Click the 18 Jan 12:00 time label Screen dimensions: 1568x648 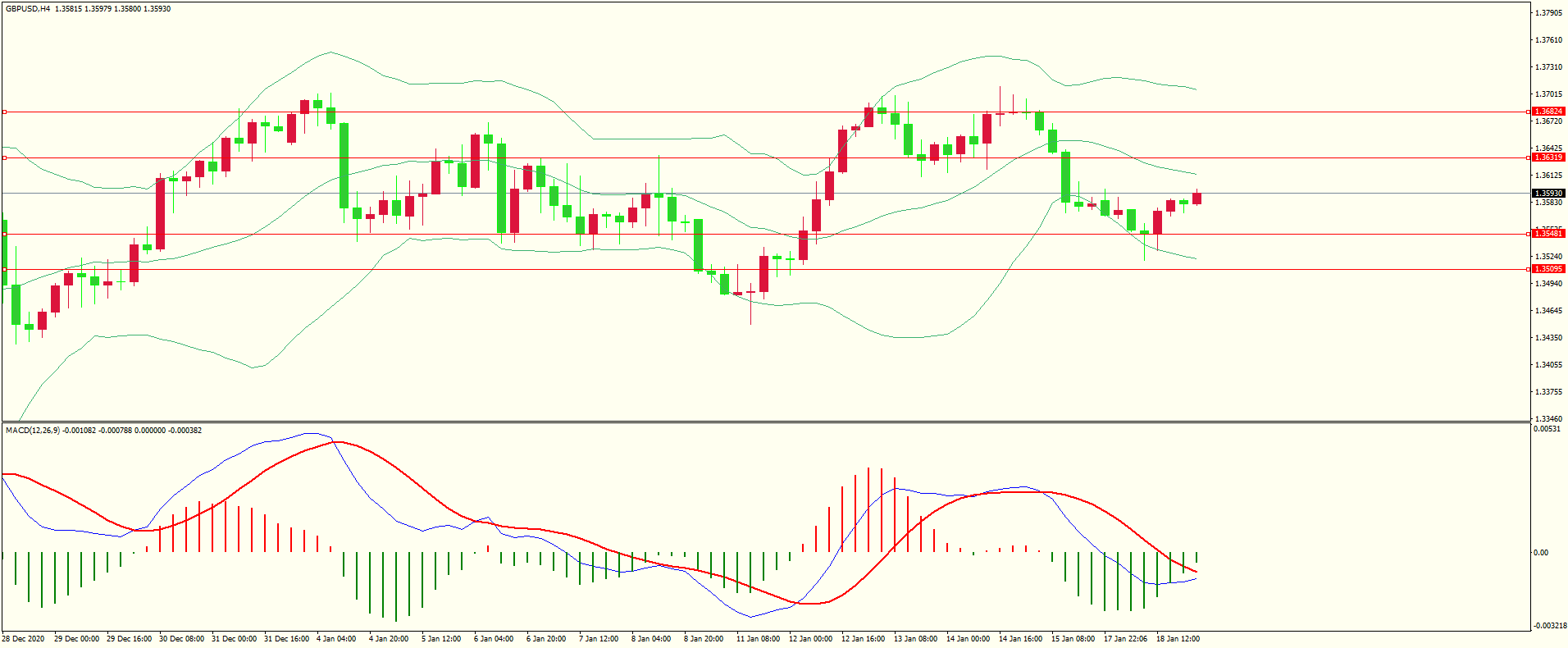pos(1178,639)
